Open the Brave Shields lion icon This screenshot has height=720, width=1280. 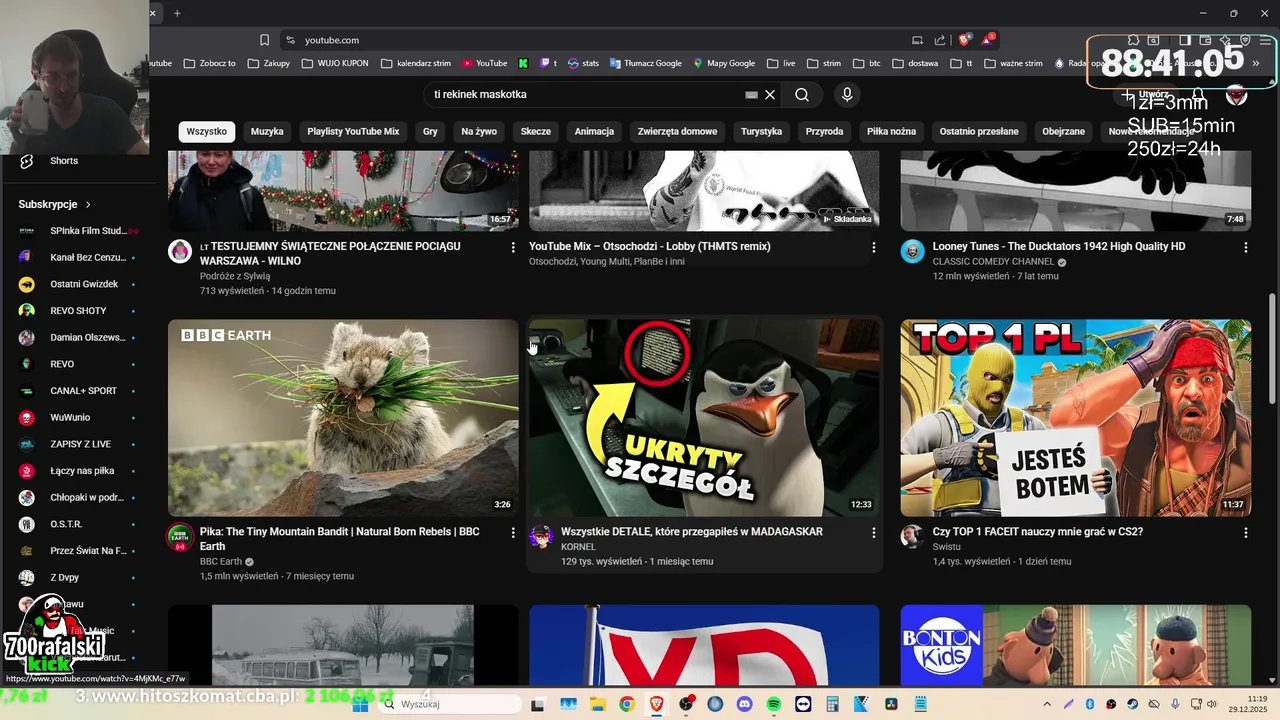click(963, 40)
